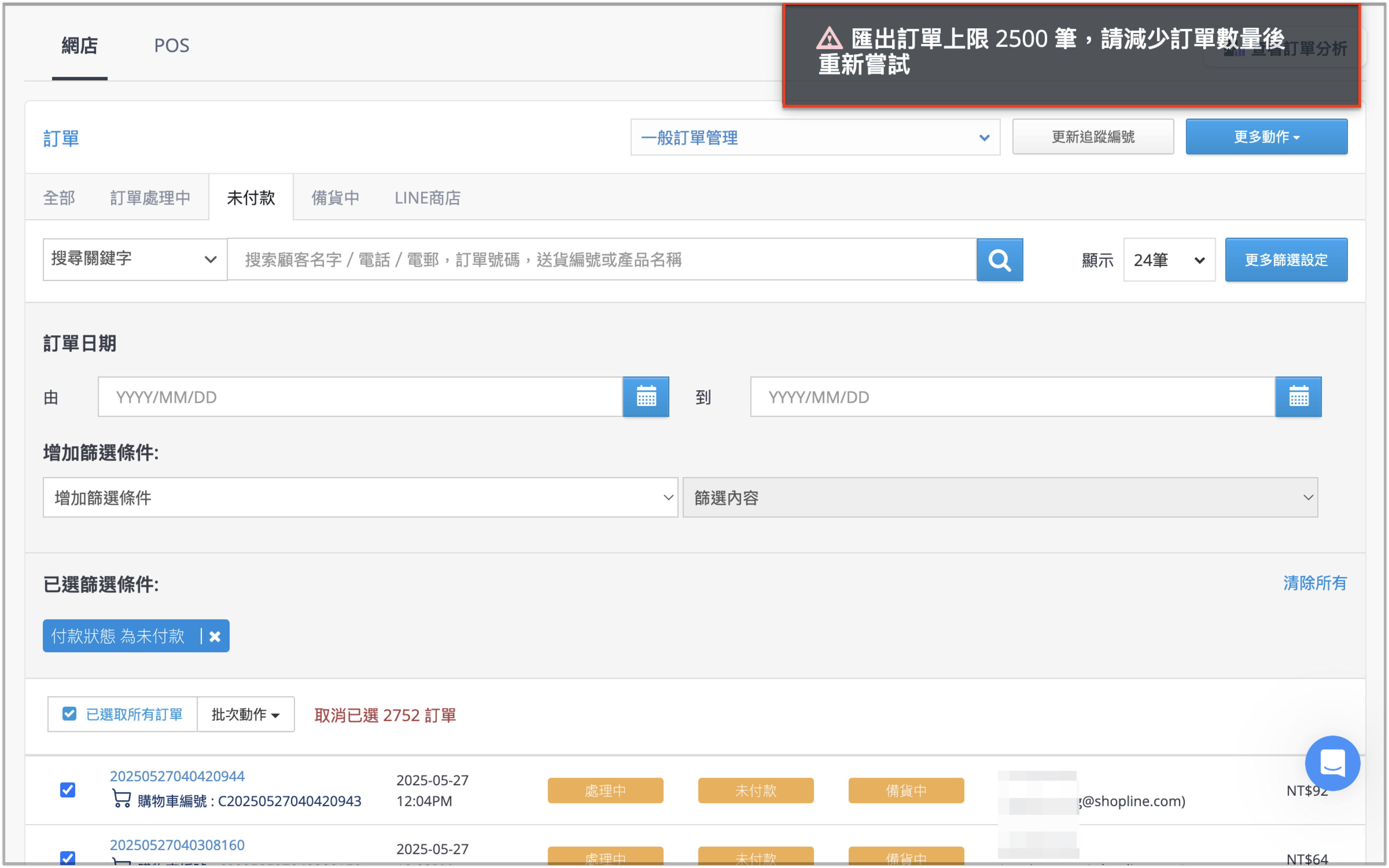Viewport: 1389px width, 868px height.
Task: Click 處理中 status badge of order 20250527040420944
Action: pos(605,790)
